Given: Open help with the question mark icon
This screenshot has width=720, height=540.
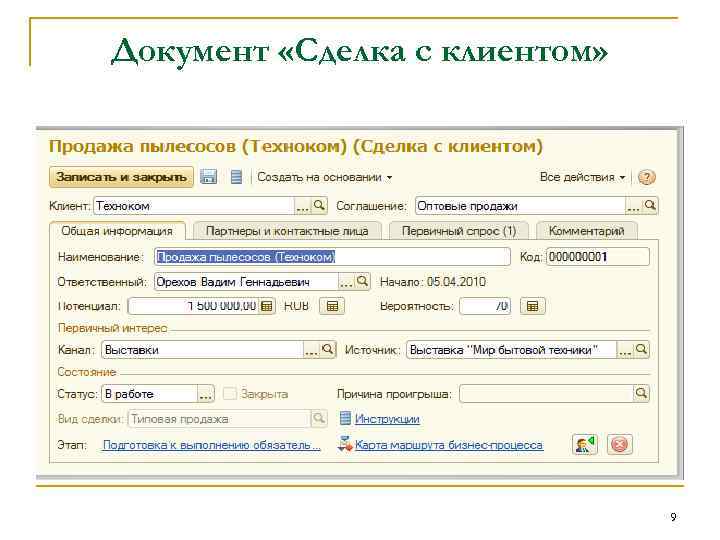Looking at the screenshot, I should coord(647,177).
